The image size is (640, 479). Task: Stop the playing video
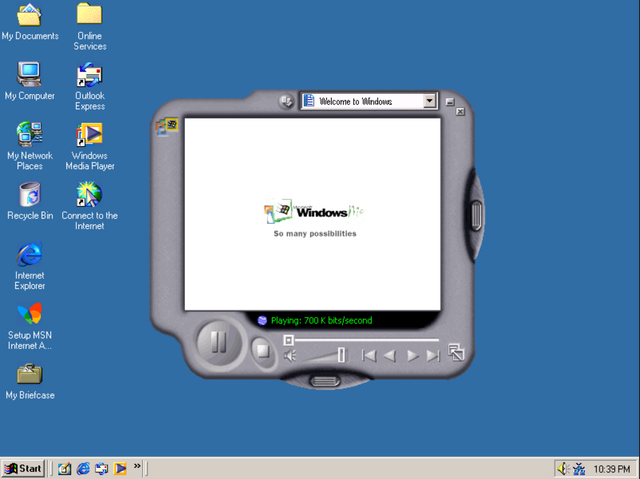click(262, 350)
